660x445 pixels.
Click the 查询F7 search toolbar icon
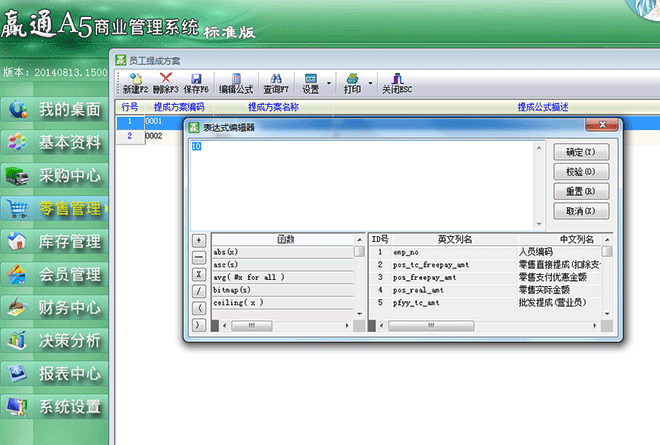click(276, 83)
